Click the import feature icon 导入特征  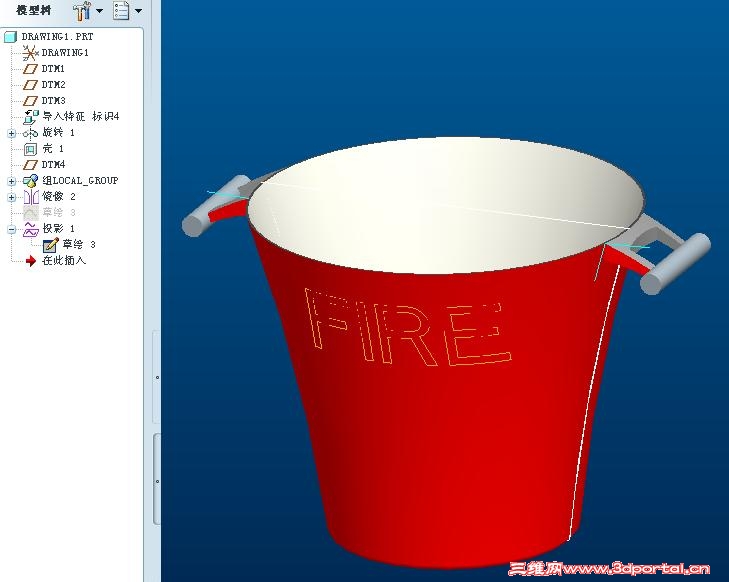point(31,117)
